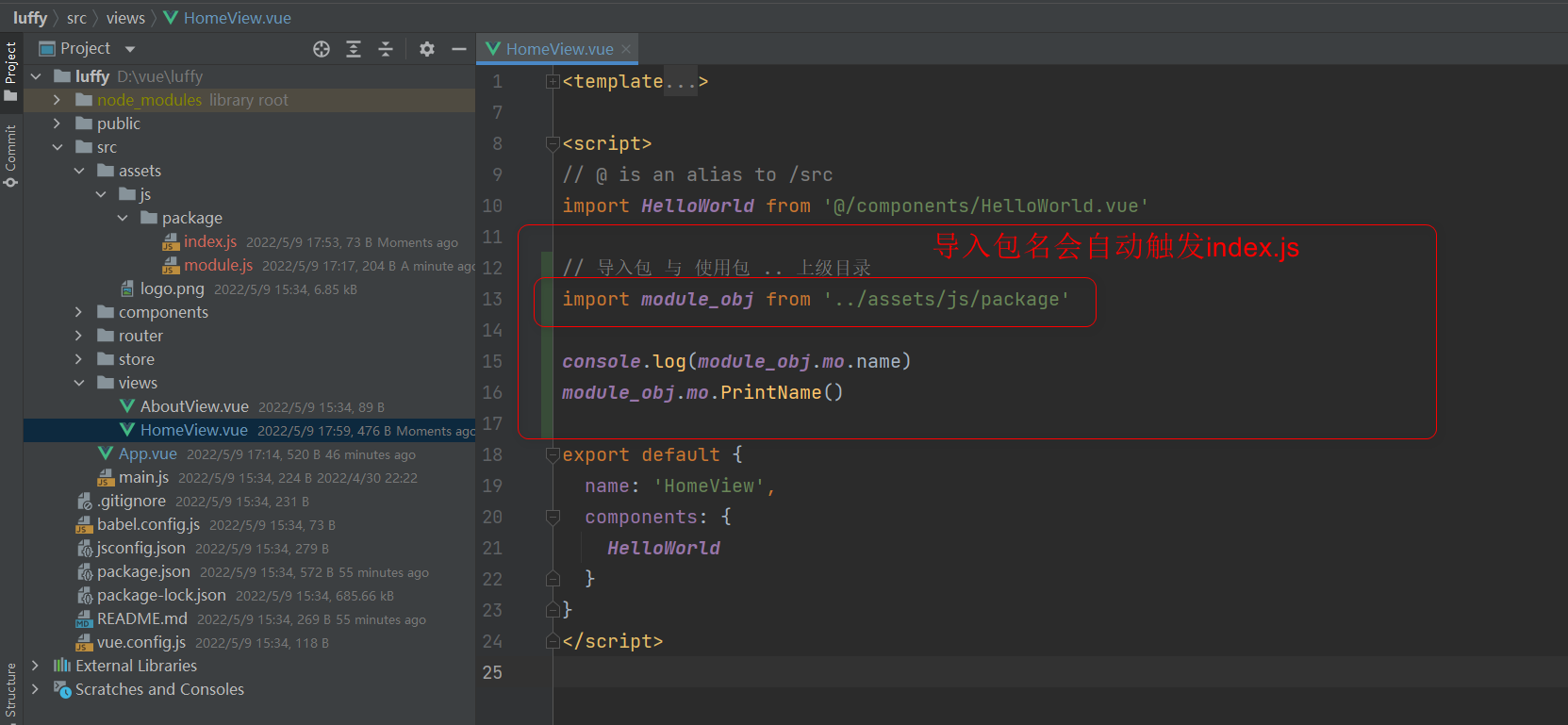Viewport: 1568px width, 725px height.
Task: Collapse the package folder
Action: (x=123, y=218)
